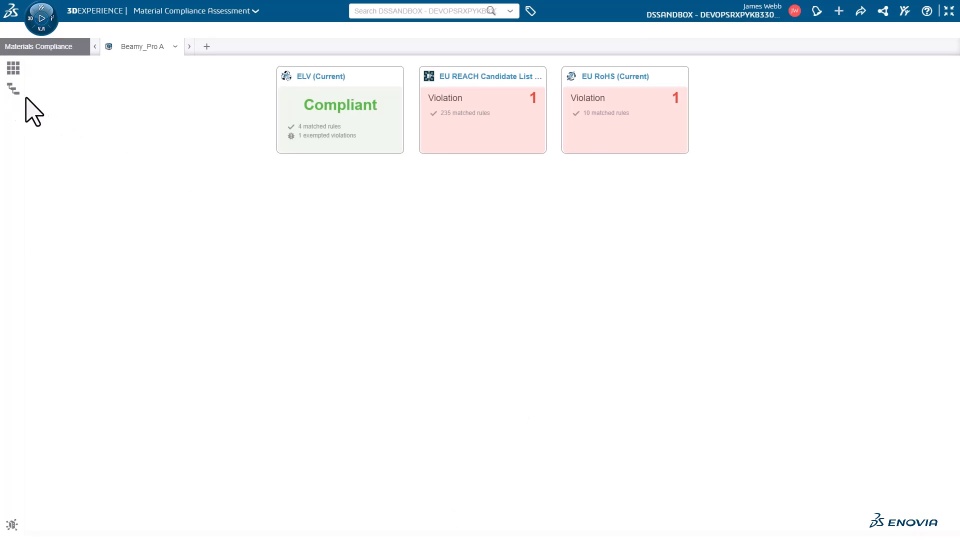
Task: Open the 3DEXPERIENCE compass
Action: (41, 18)
